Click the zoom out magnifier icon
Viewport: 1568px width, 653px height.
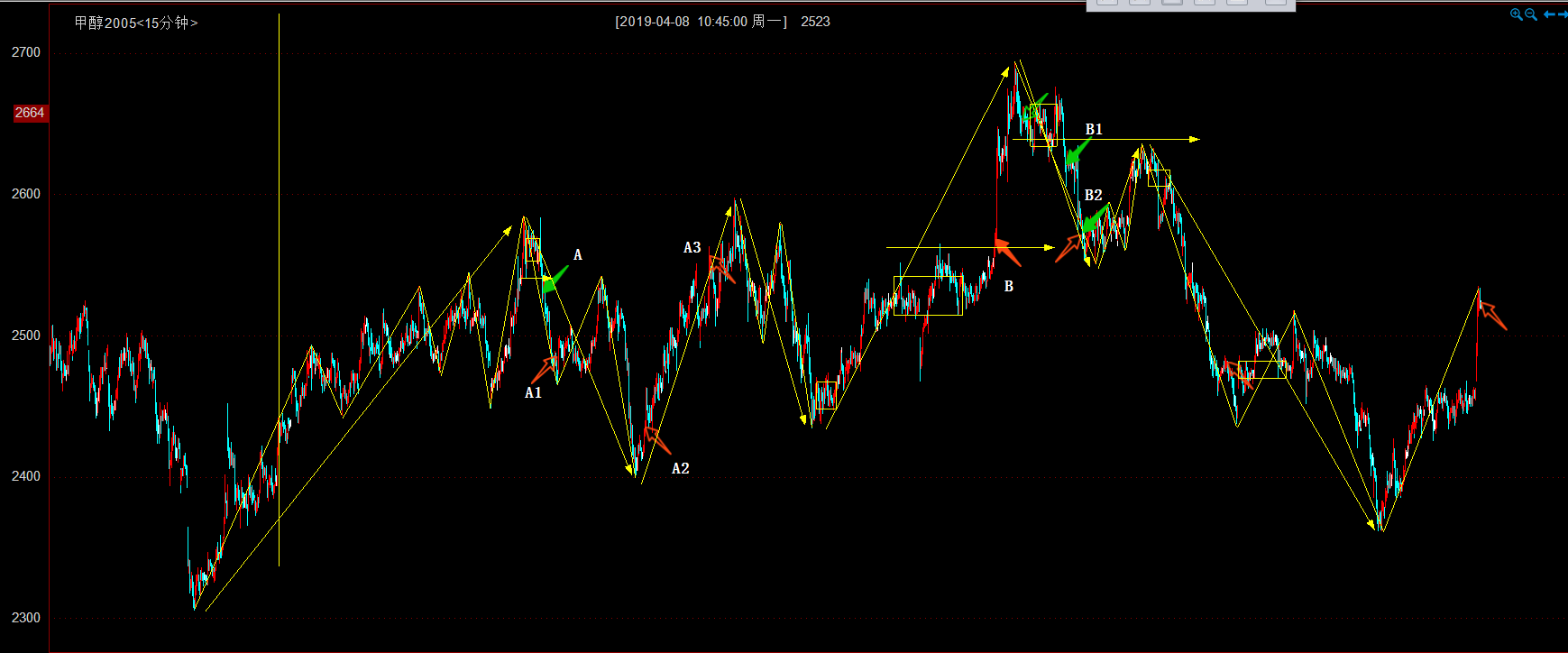click(x=1531, y=14)
